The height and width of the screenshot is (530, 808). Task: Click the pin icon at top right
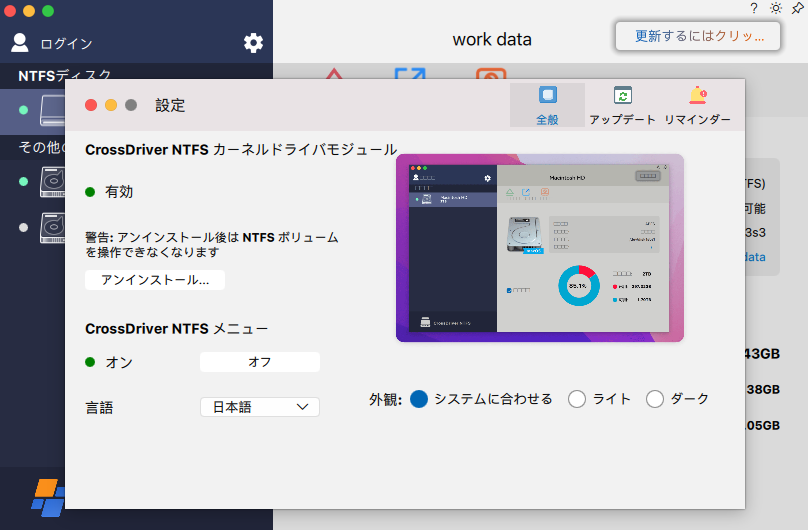point(797,8)
